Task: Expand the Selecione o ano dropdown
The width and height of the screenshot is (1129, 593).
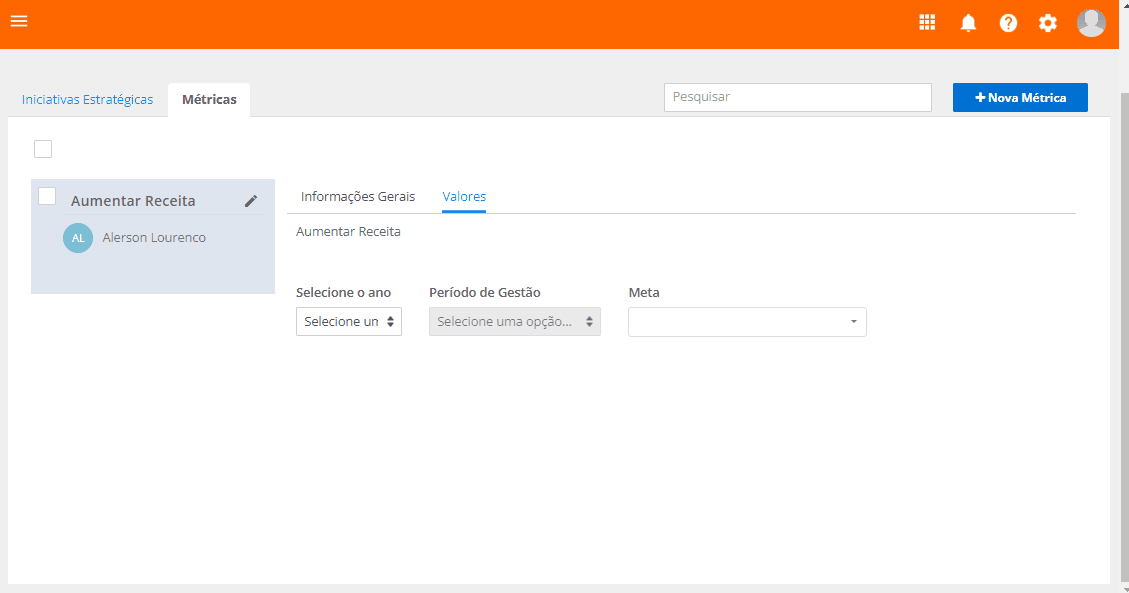Action: [x=349, y=322]
